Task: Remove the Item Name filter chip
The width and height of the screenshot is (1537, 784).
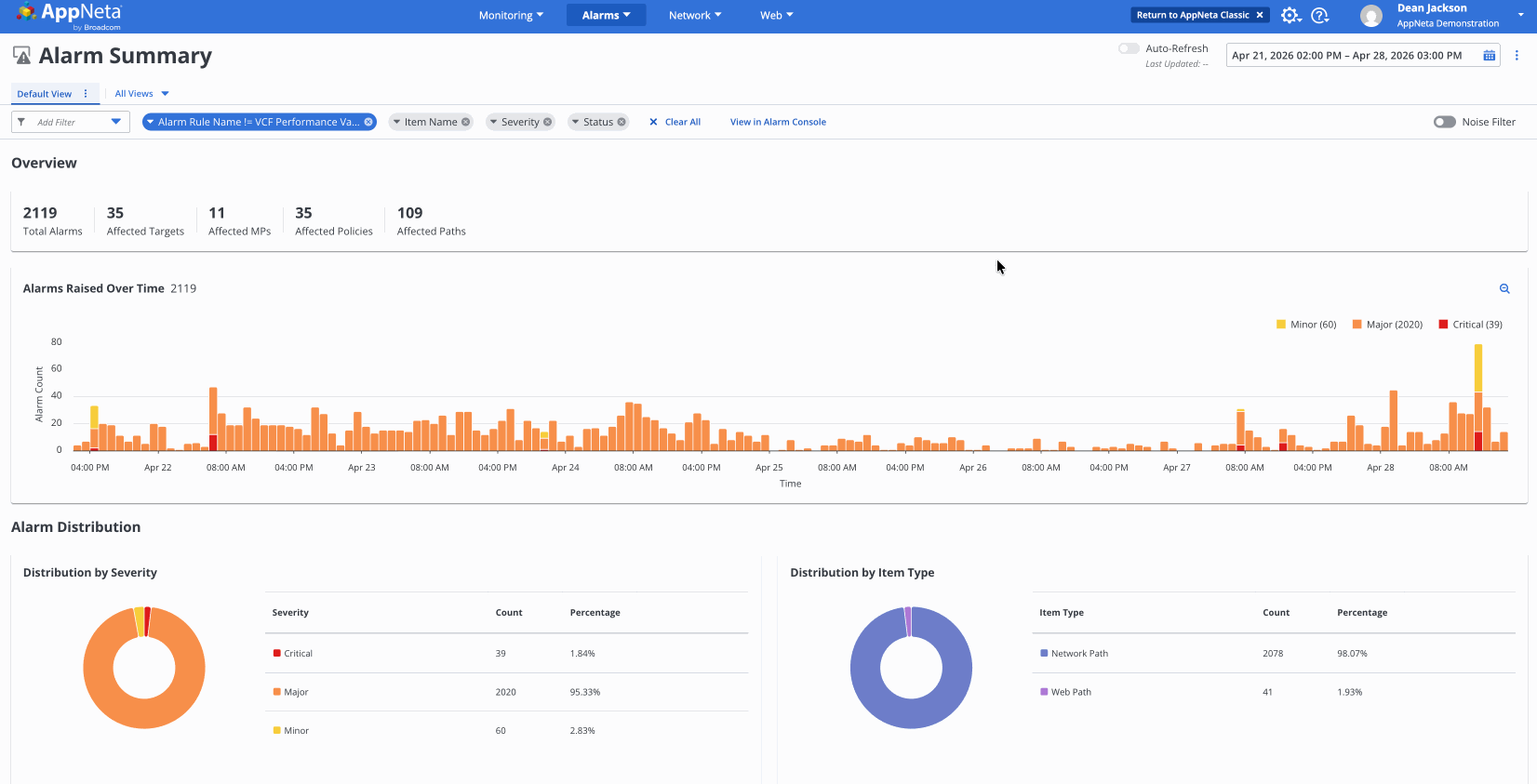Action: [x=465, y=122]
